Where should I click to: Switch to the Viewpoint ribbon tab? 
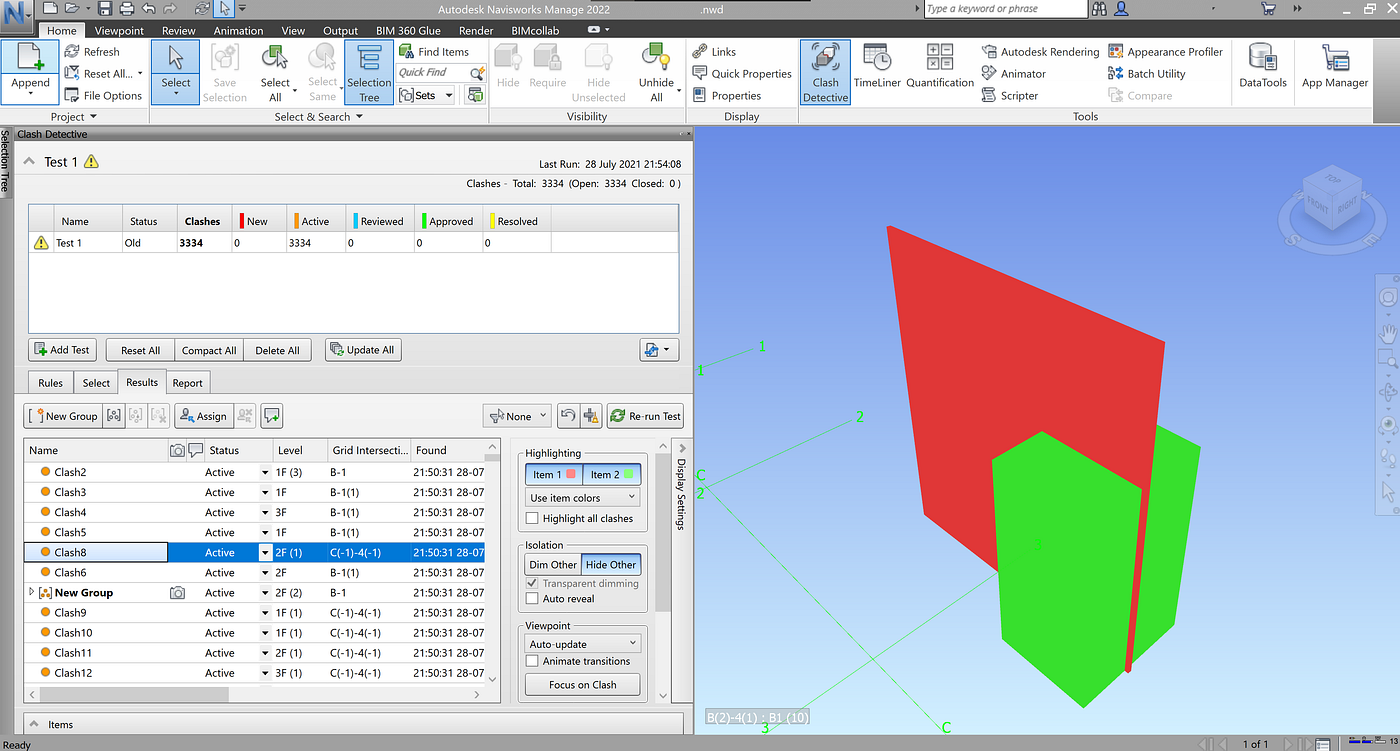(x=120, y=31)
